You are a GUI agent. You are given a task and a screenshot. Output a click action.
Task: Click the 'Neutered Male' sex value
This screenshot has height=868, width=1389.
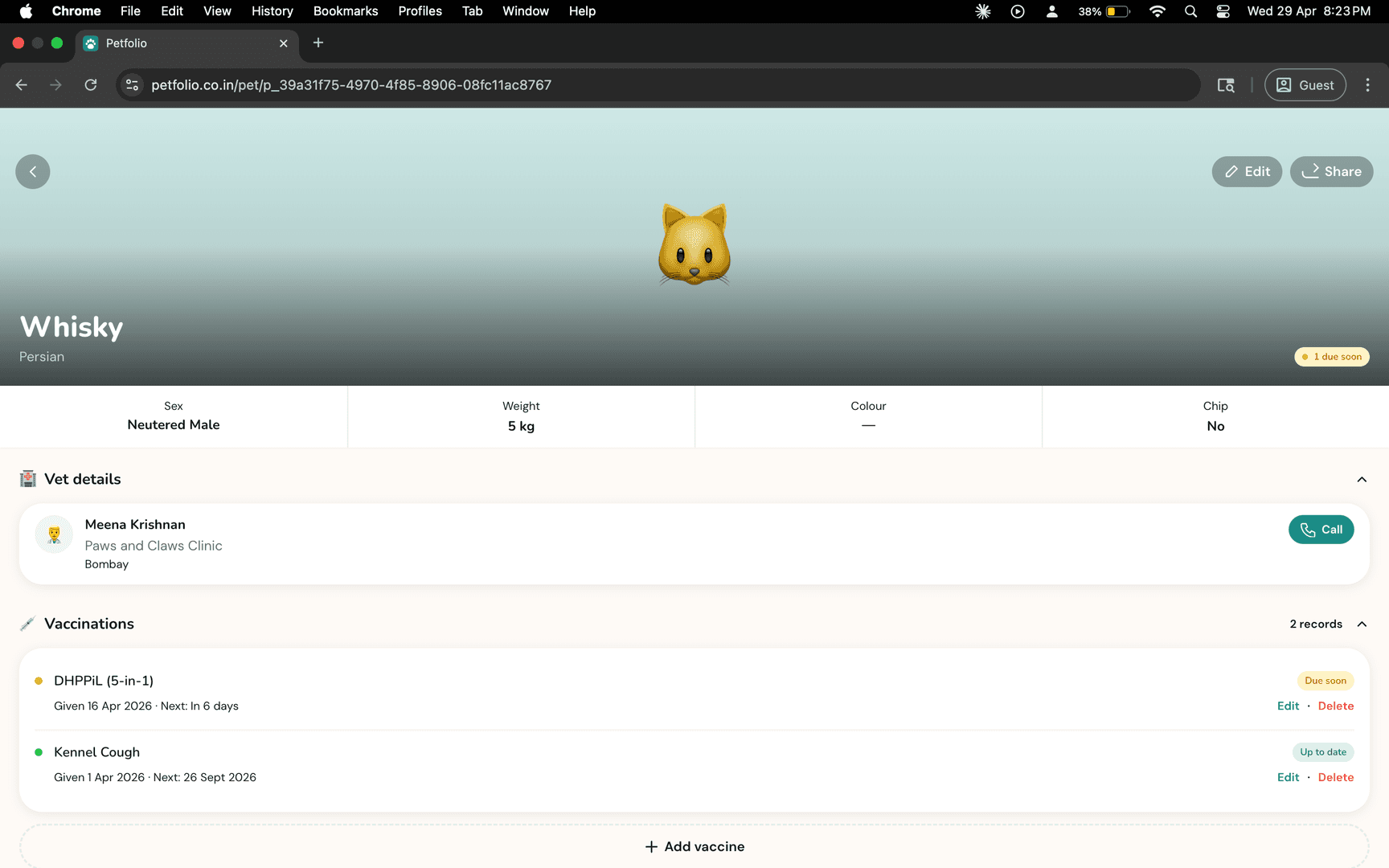point(174,425)
